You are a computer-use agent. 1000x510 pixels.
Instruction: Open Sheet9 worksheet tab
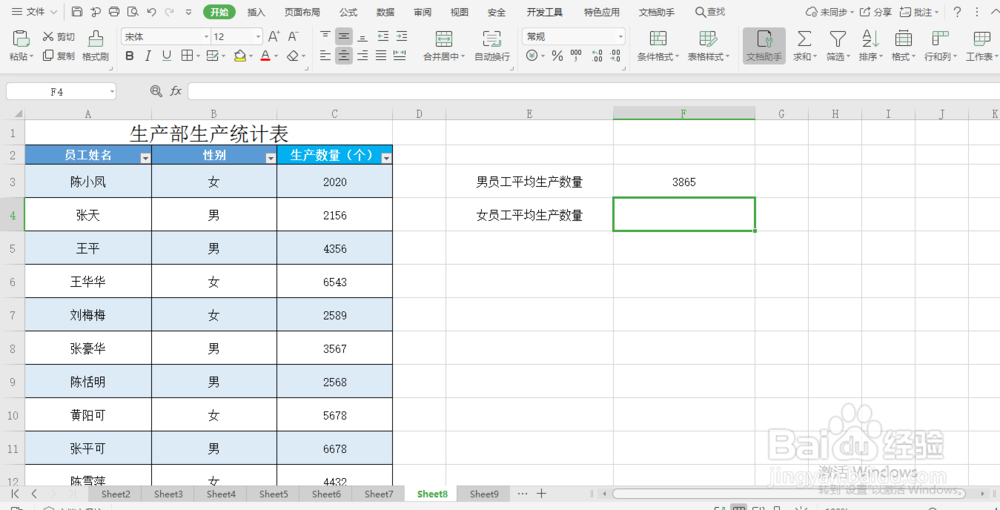pos(484,493)
